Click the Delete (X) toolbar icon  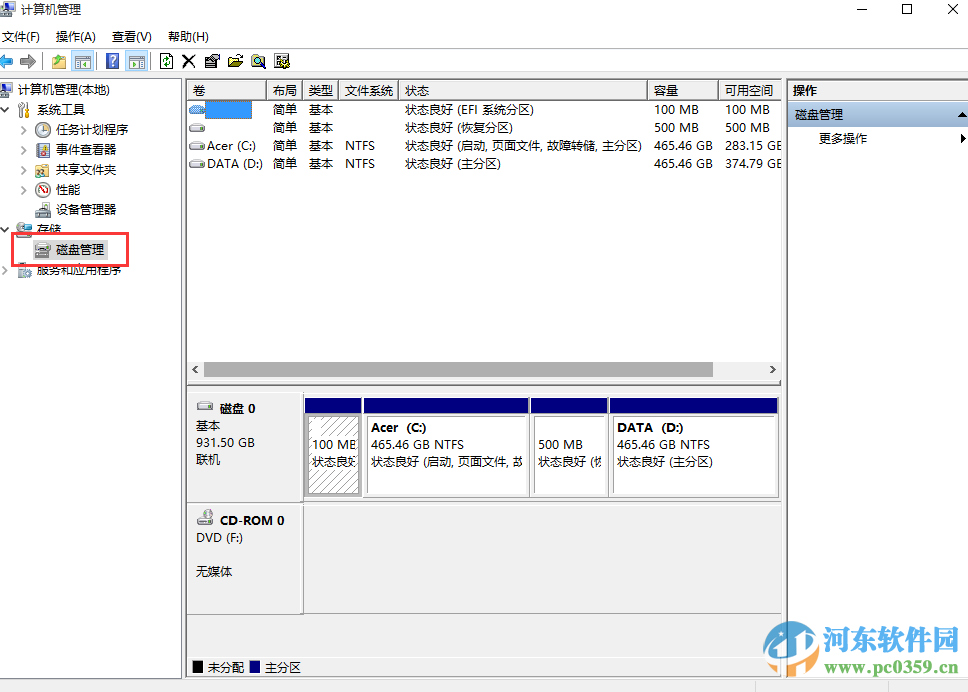click(189, 60)
